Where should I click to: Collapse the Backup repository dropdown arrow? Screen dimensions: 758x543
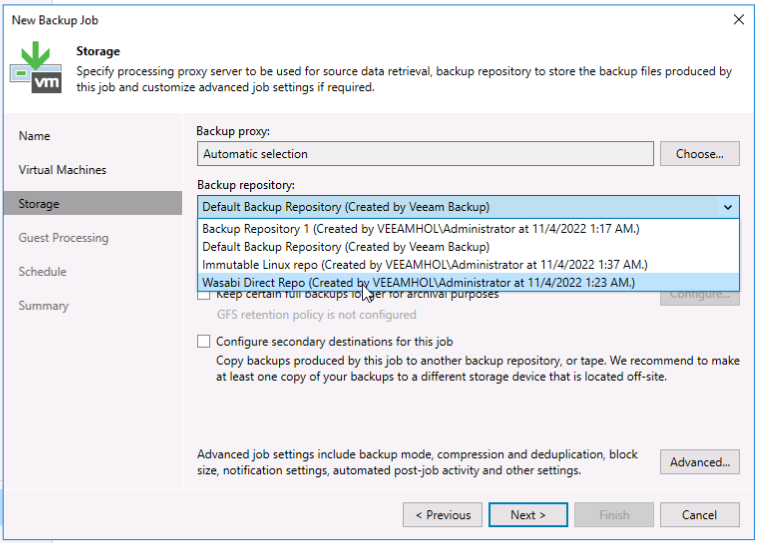click(728, 207)
